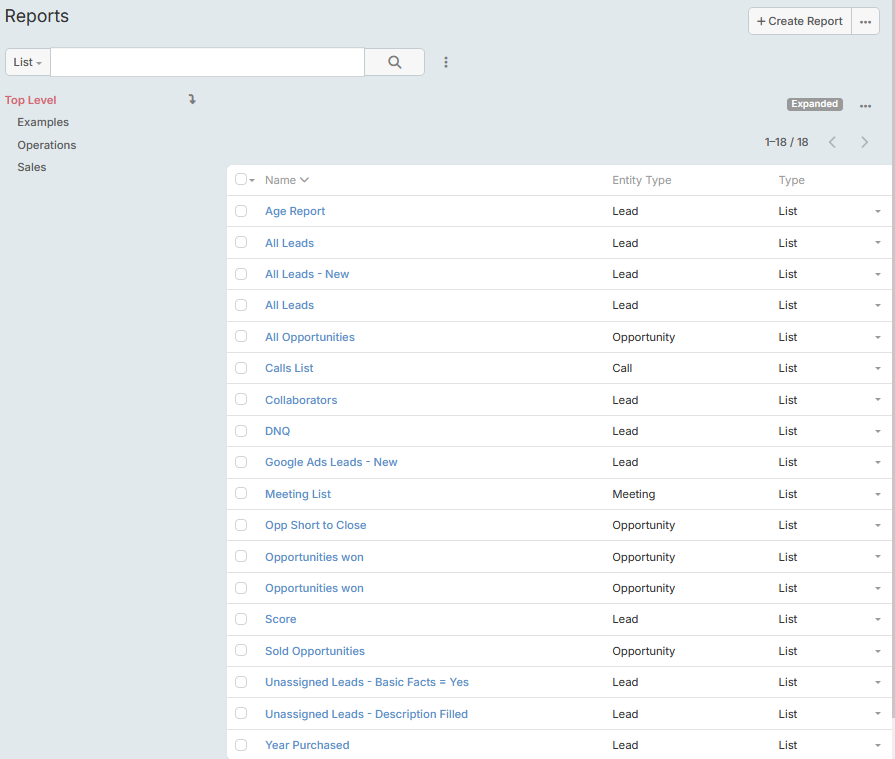Go to the previous page arrow
Screen dimensions: 895x759
832,142
